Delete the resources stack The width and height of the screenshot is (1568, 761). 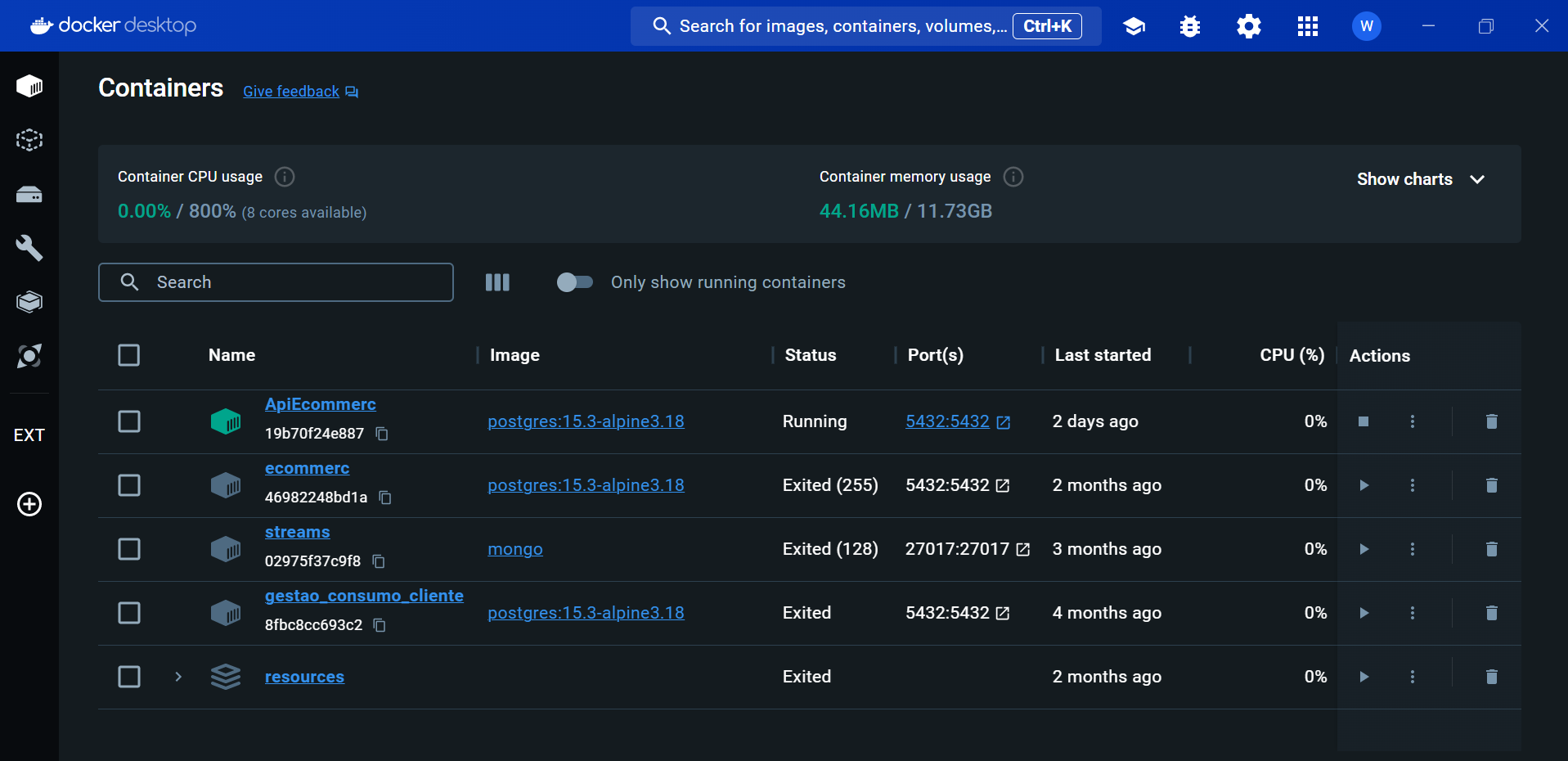coord(1491,677)
